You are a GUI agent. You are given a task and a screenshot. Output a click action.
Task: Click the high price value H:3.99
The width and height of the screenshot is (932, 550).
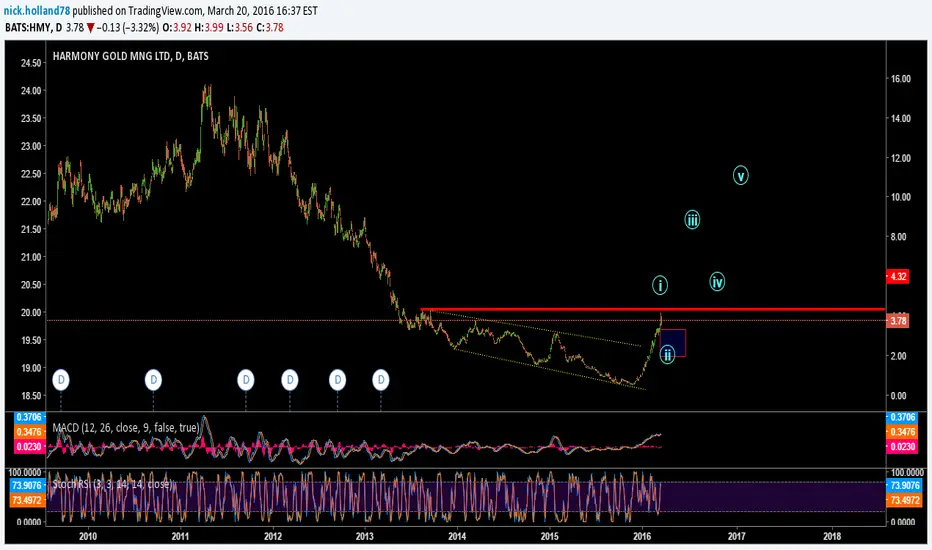(209, 27)
